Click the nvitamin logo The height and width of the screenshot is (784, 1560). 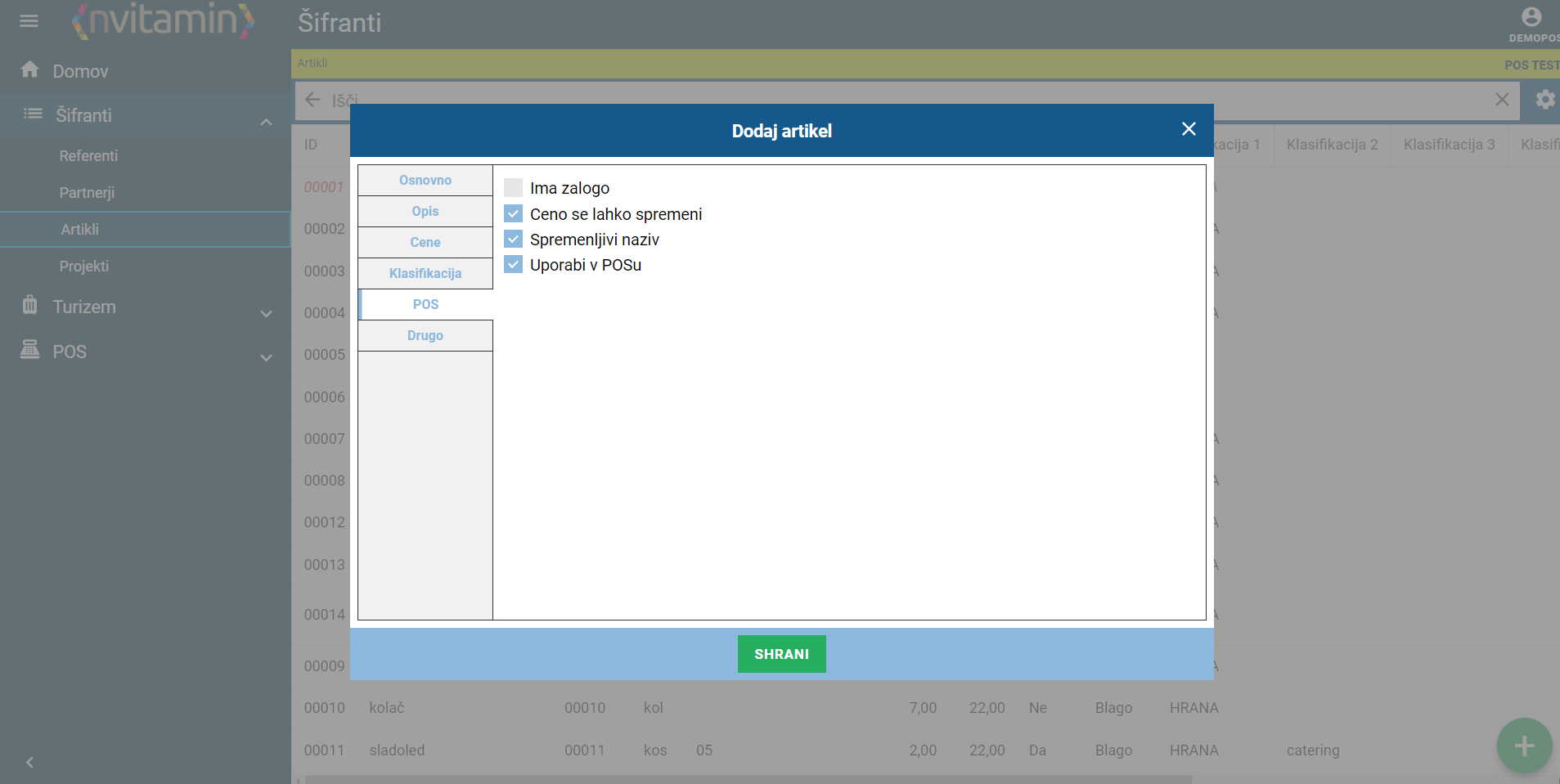[x=164, y=20]
